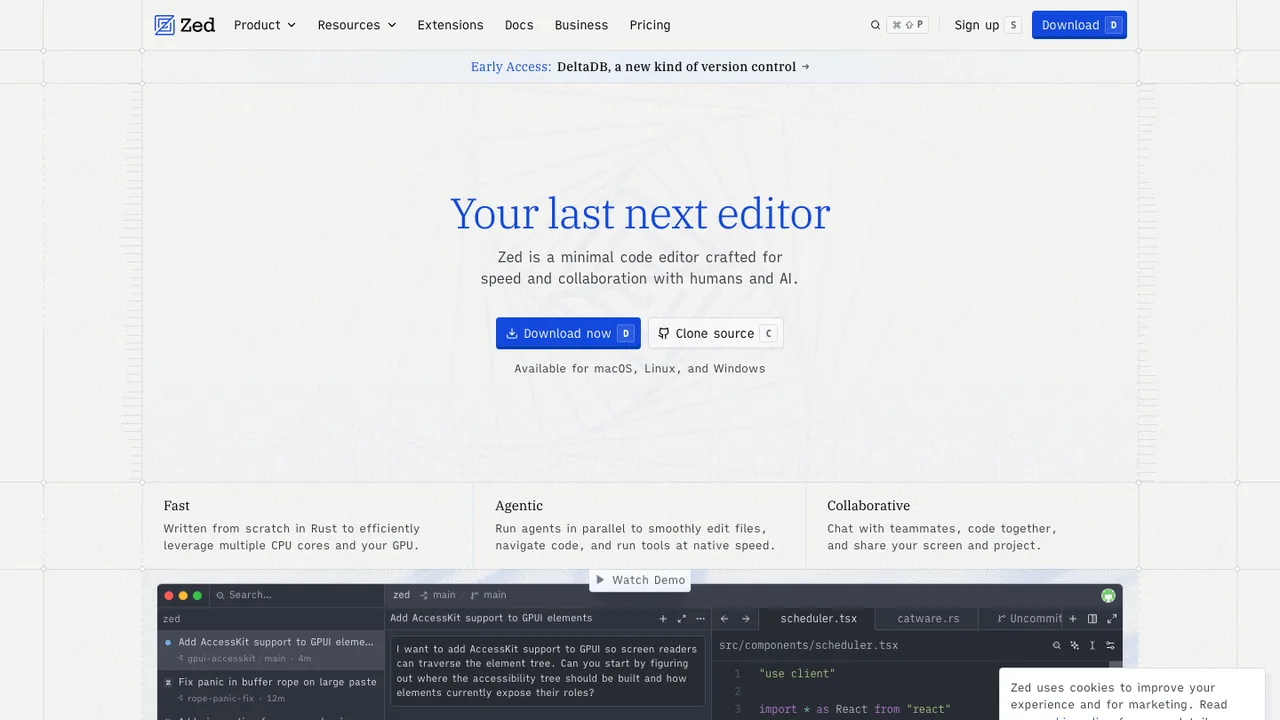Open the second main branch indicator
1280x720 pixels.
(489, 595)
